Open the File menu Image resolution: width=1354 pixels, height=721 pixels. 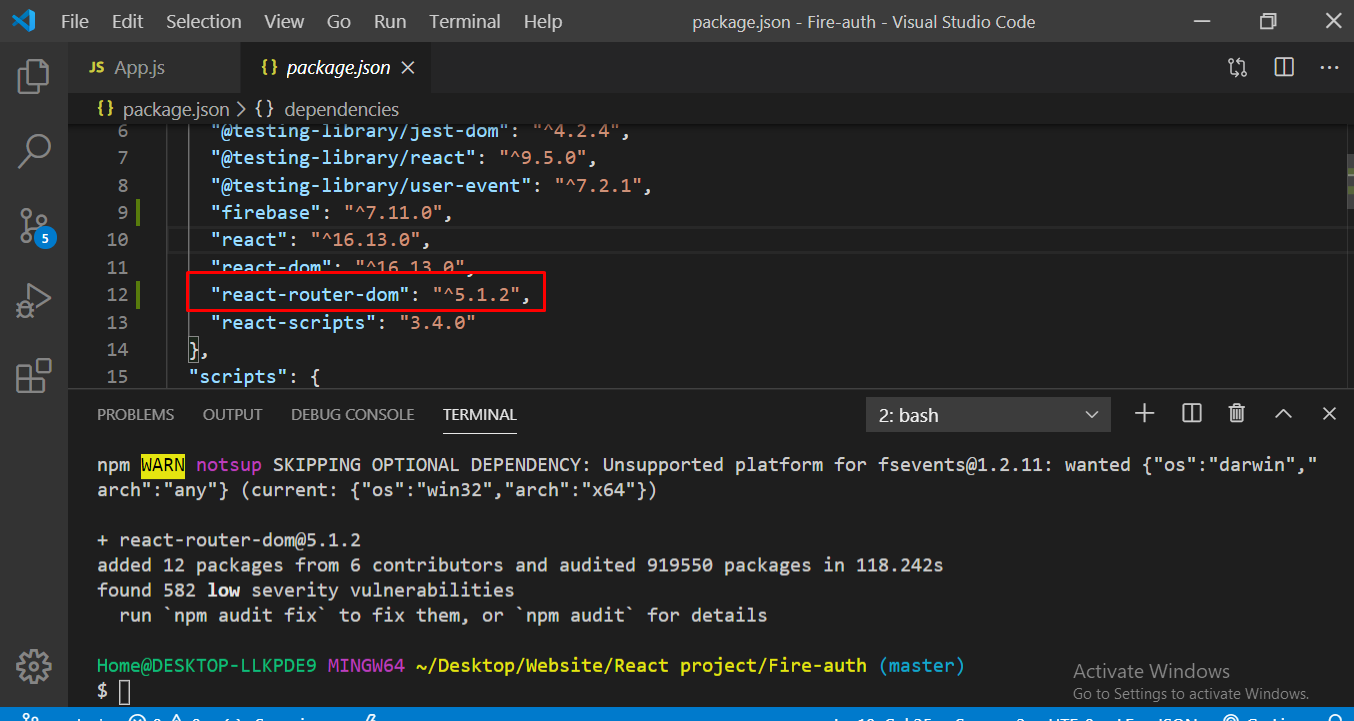click(x=75, y=21)
